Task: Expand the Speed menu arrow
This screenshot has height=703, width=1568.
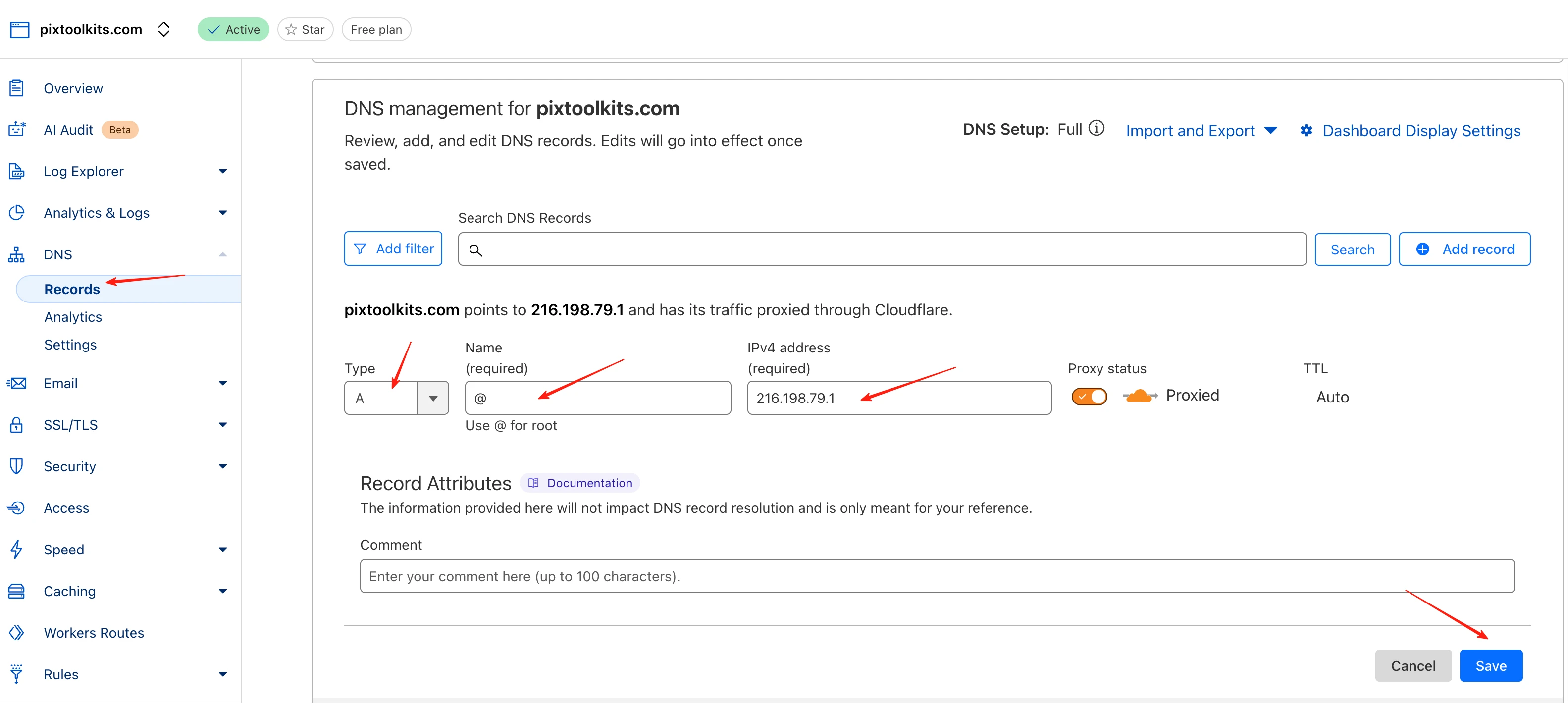Action: pyautogui.click(x=223, y=550)
